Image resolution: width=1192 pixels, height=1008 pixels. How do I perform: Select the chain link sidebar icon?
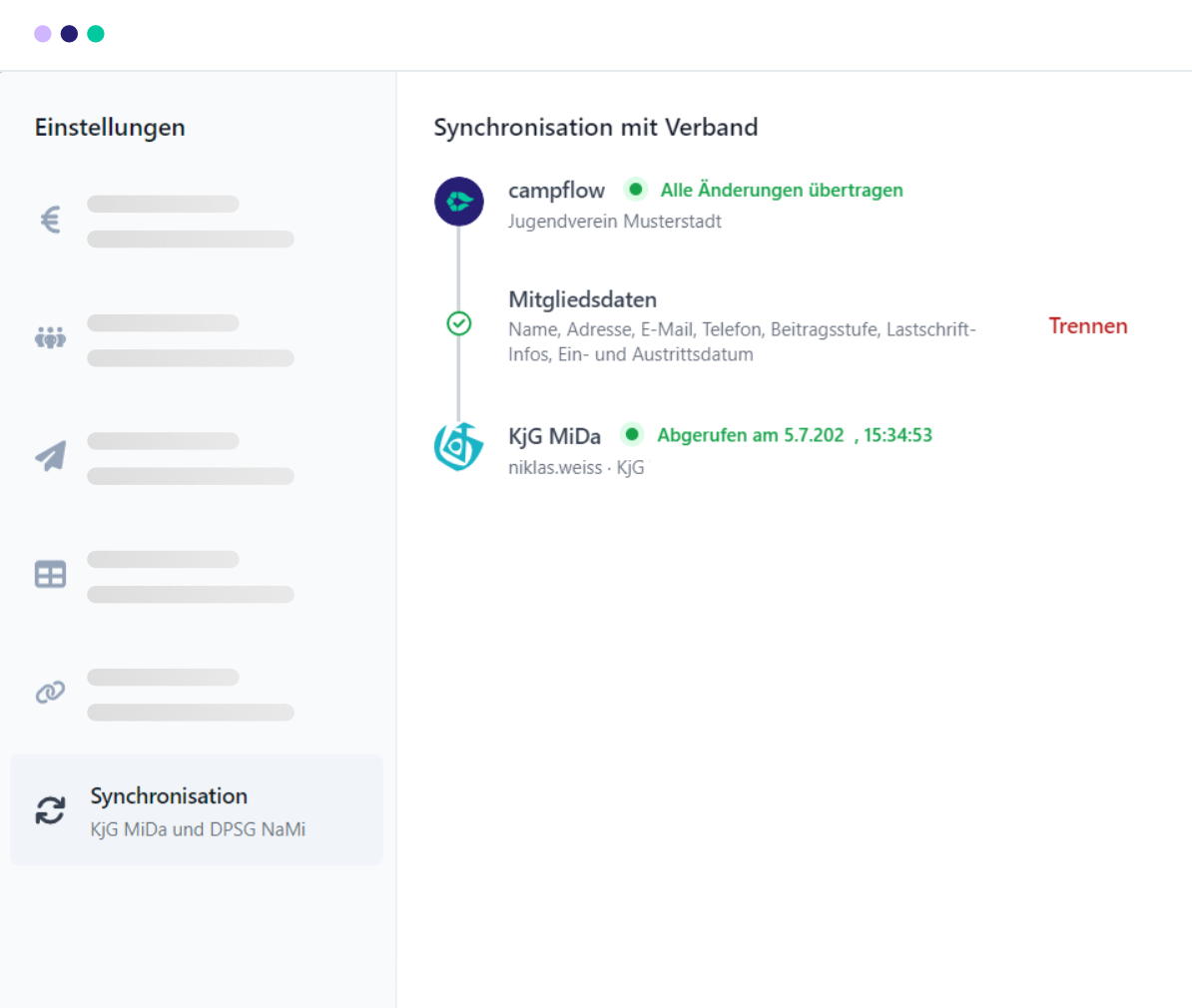50,691
